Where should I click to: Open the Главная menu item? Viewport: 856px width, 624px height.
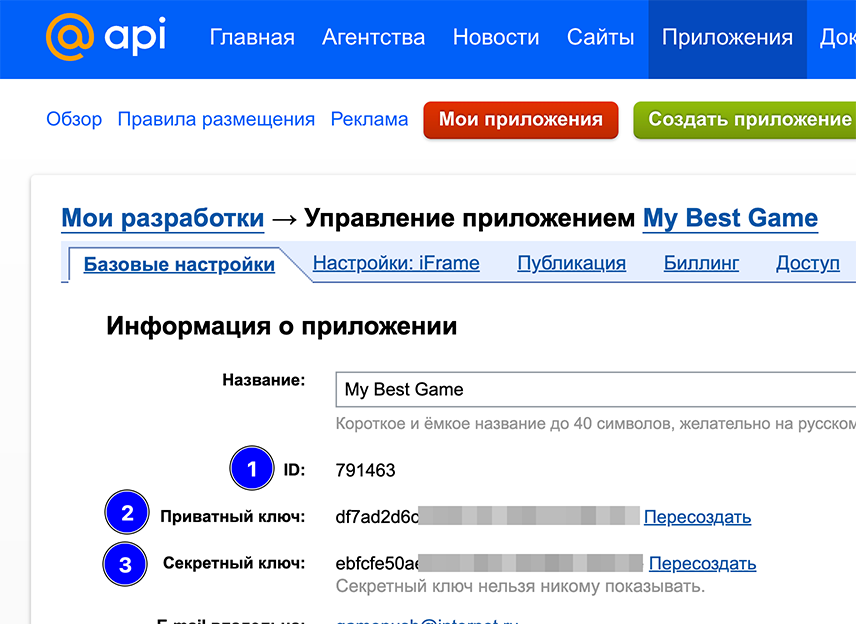[x=252, y=38]
